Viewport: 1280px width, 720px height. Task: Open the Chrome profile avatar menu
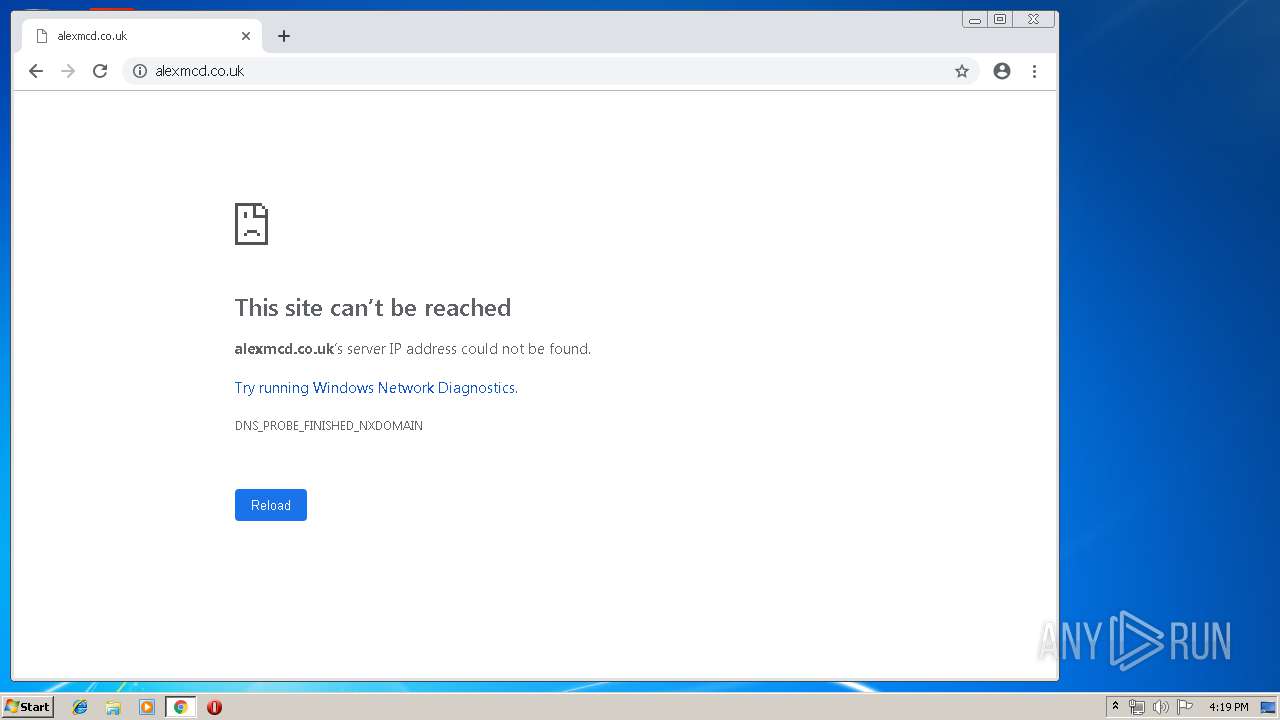tap(1002, 71)
